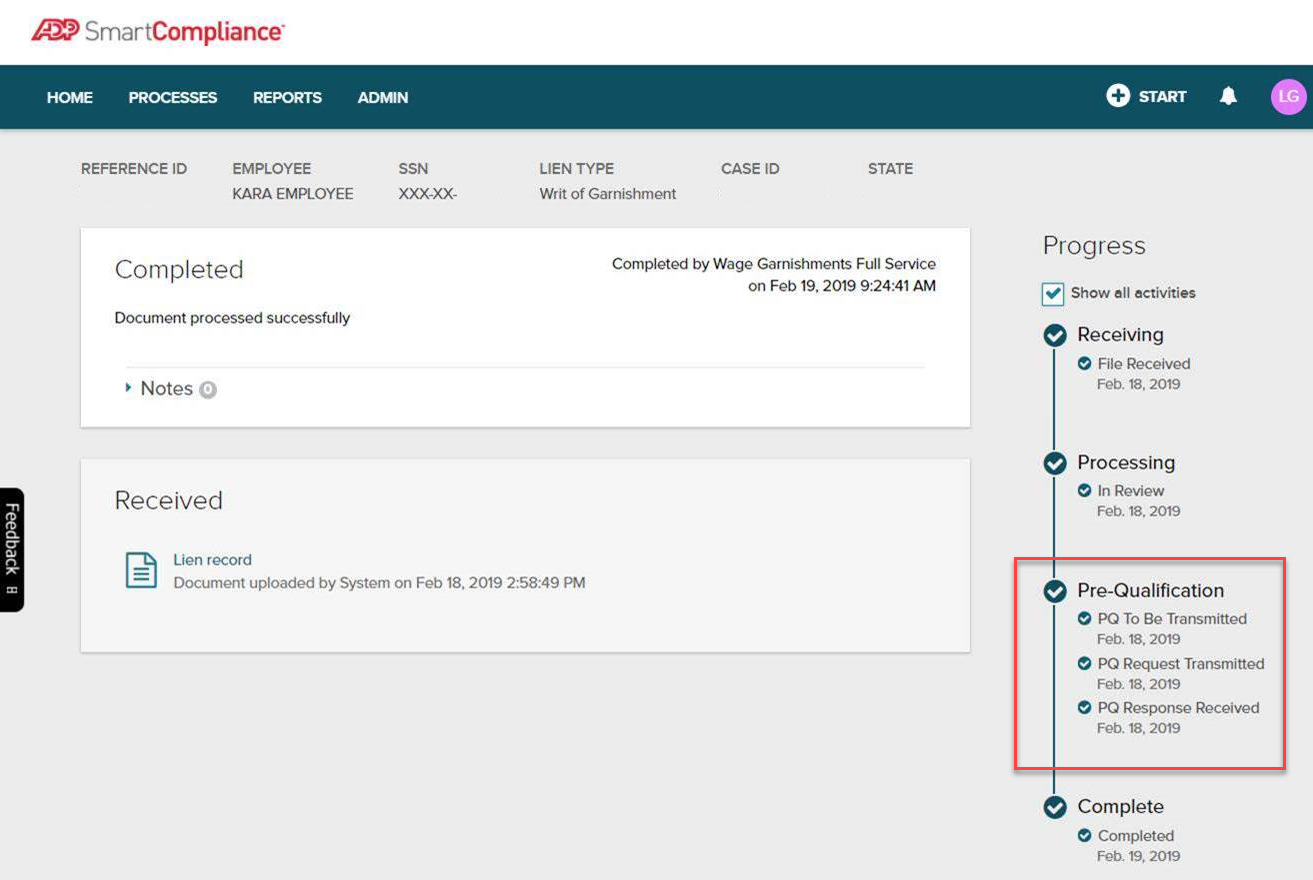Click the REFERENCE ID header
Viewport: 1313px width, 880px height.
(134, 169)
